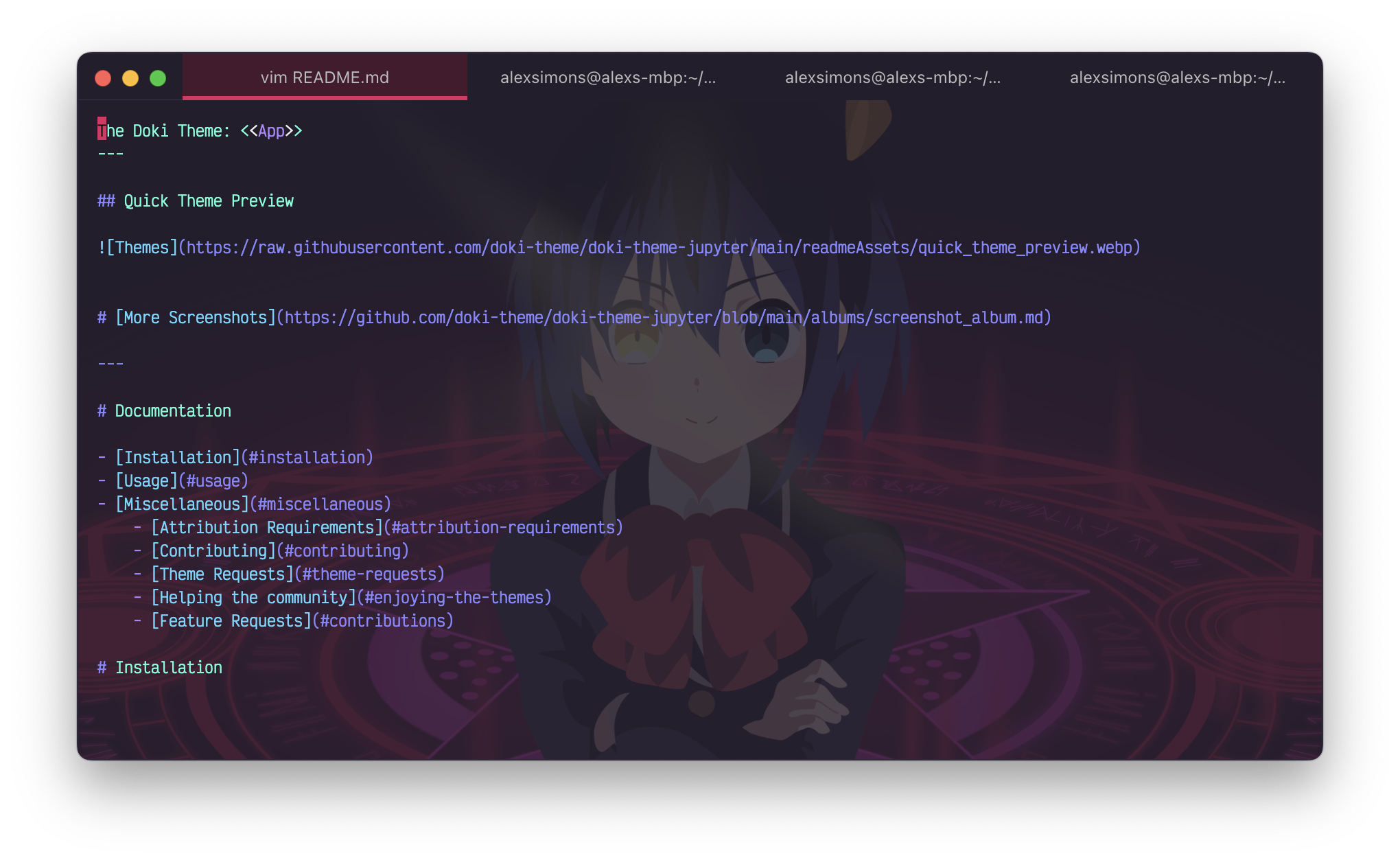The image size is (1400, 862).
Task: Click the highlighted cursor on the letter T
Action: click(x=102, y=130)
